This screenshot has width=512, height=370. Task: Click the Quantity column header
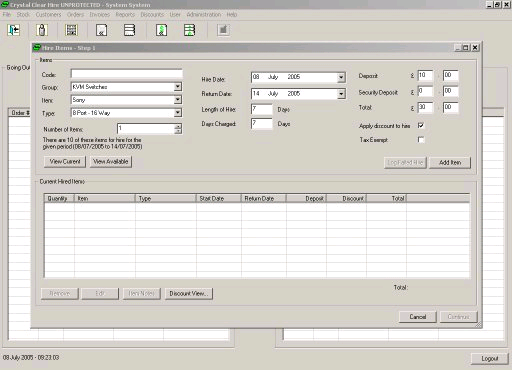tap(59, 198)
